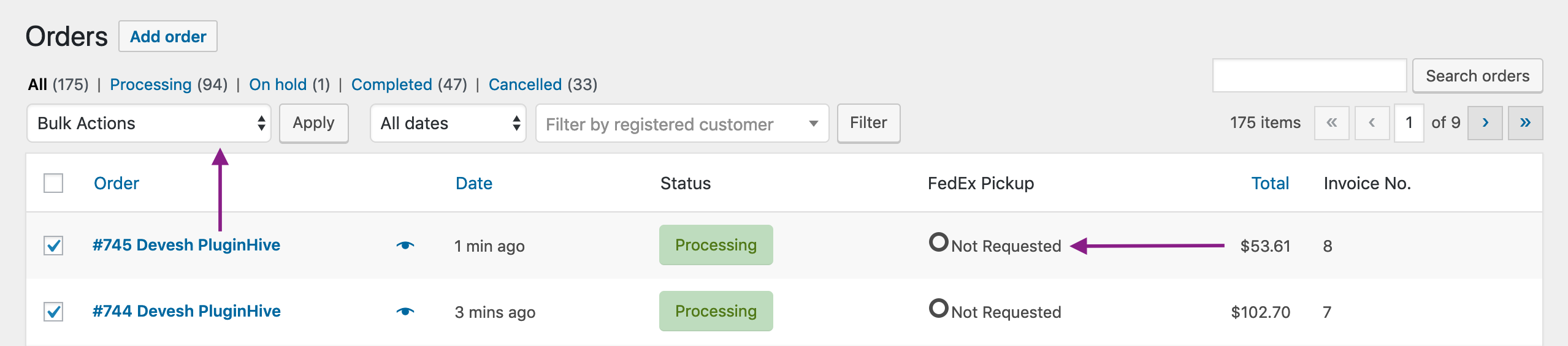Screen dimensions: 1568x346
Task: Show Processing orders filter
Action: pos(151,85)
